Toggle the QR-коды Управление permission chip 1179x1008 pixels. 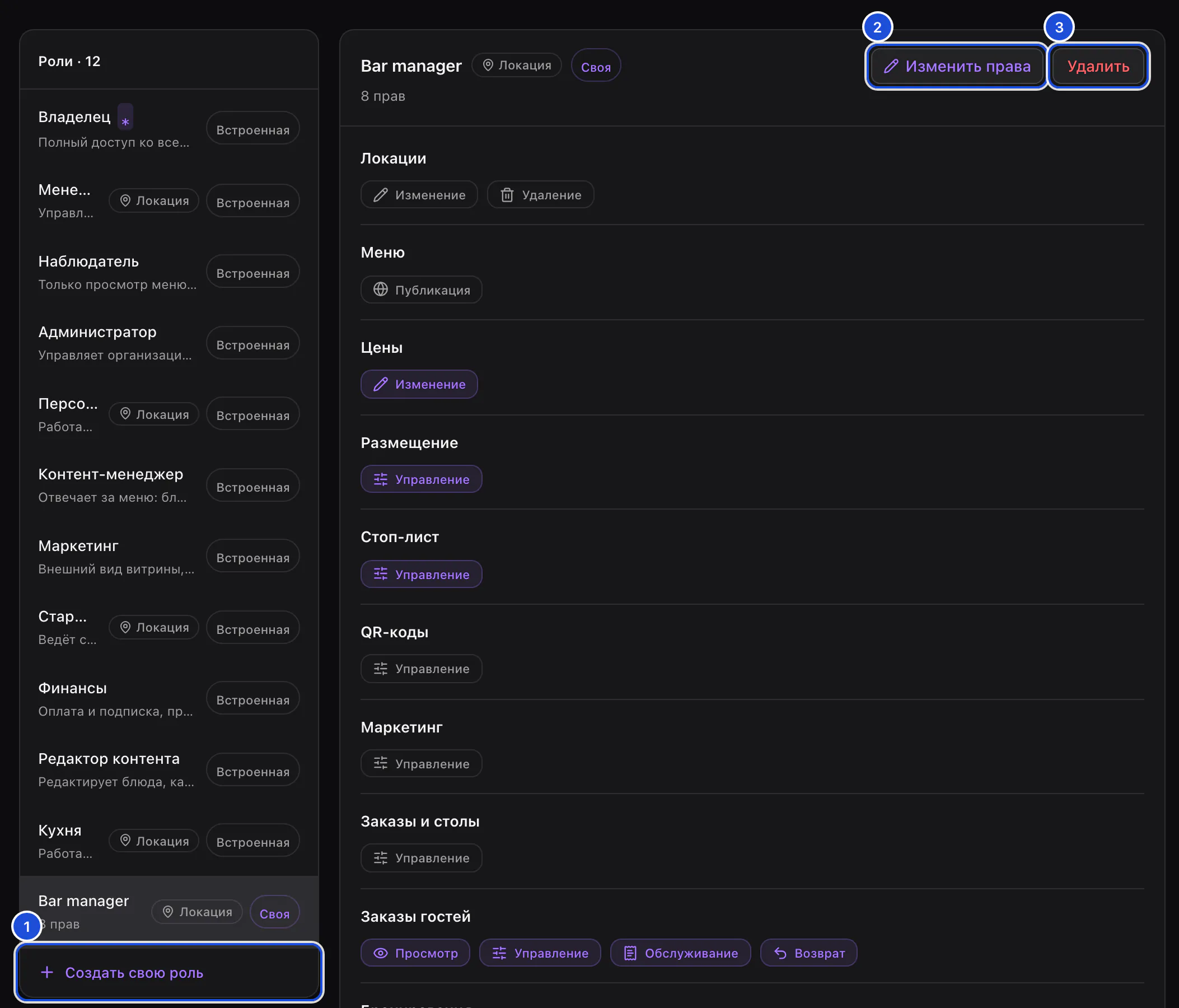422,669
